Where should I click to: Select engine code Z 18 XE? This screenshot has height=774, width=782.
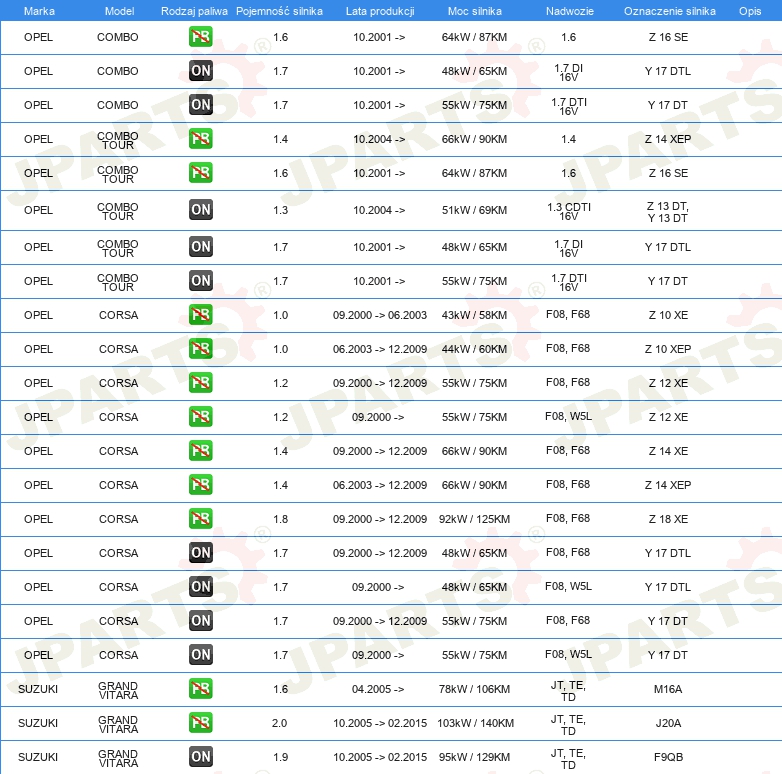point(668,519)
